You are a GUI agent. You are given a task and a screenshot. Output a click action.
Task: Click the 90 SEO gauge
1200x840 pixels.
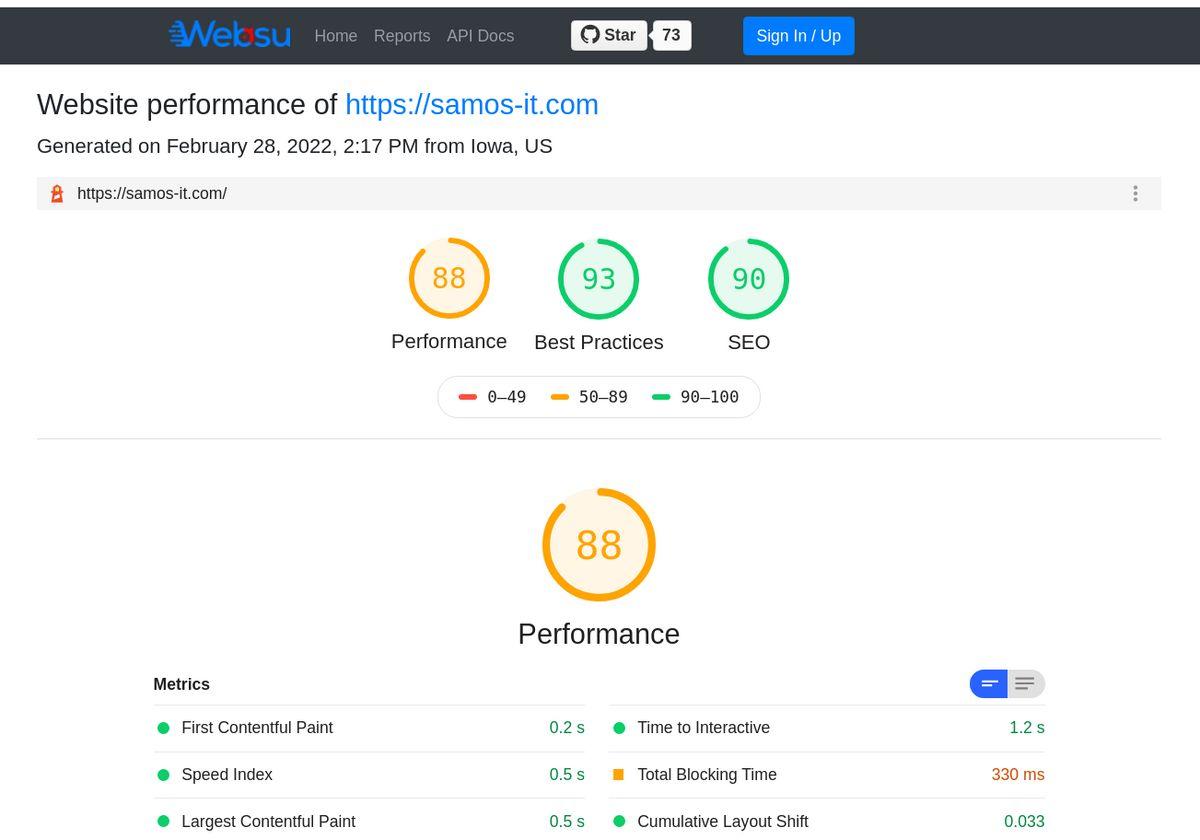point(749,278)
